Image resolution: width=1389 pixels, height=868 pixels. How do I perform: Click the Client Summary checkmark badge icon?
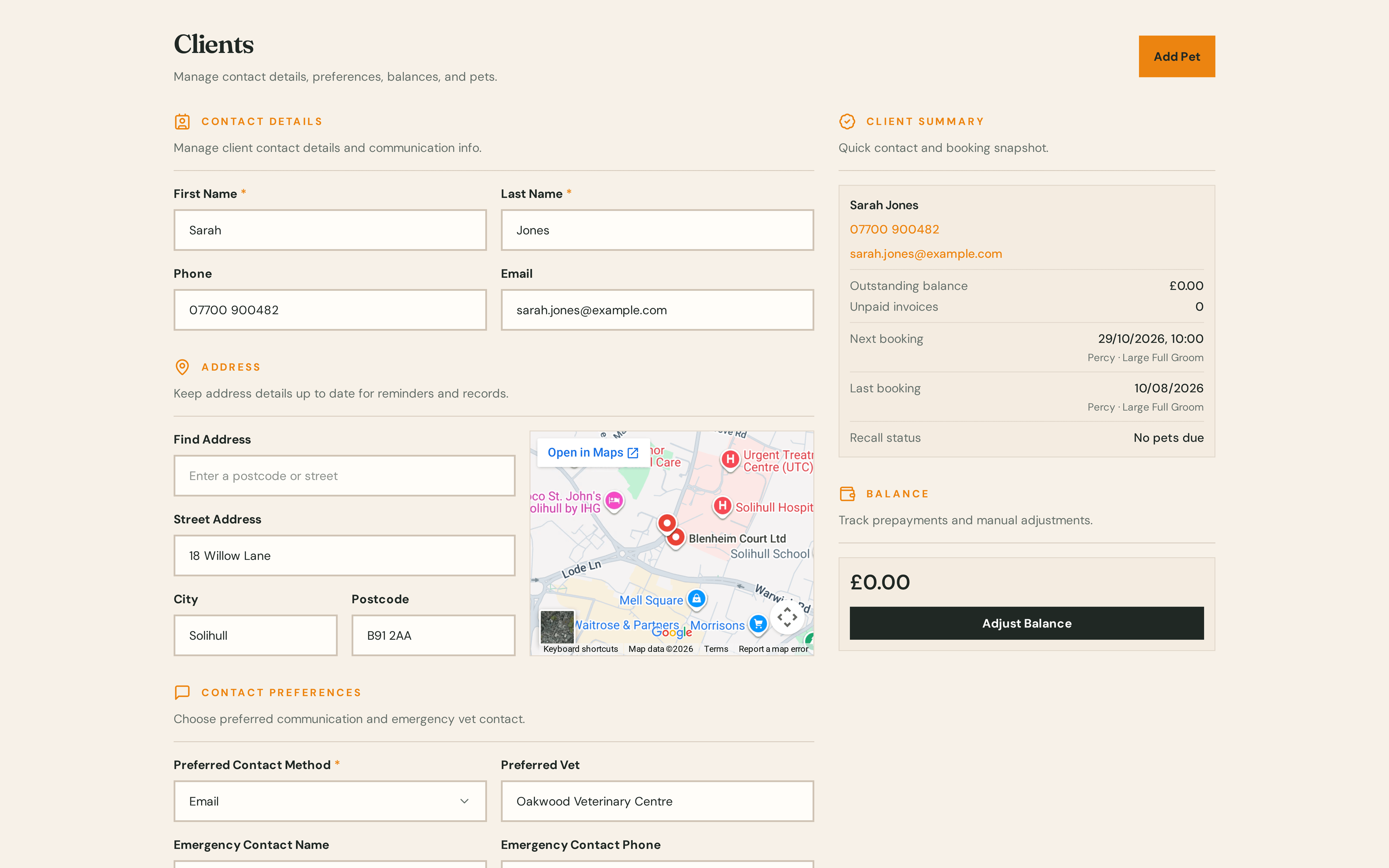(x=847, y=122)
